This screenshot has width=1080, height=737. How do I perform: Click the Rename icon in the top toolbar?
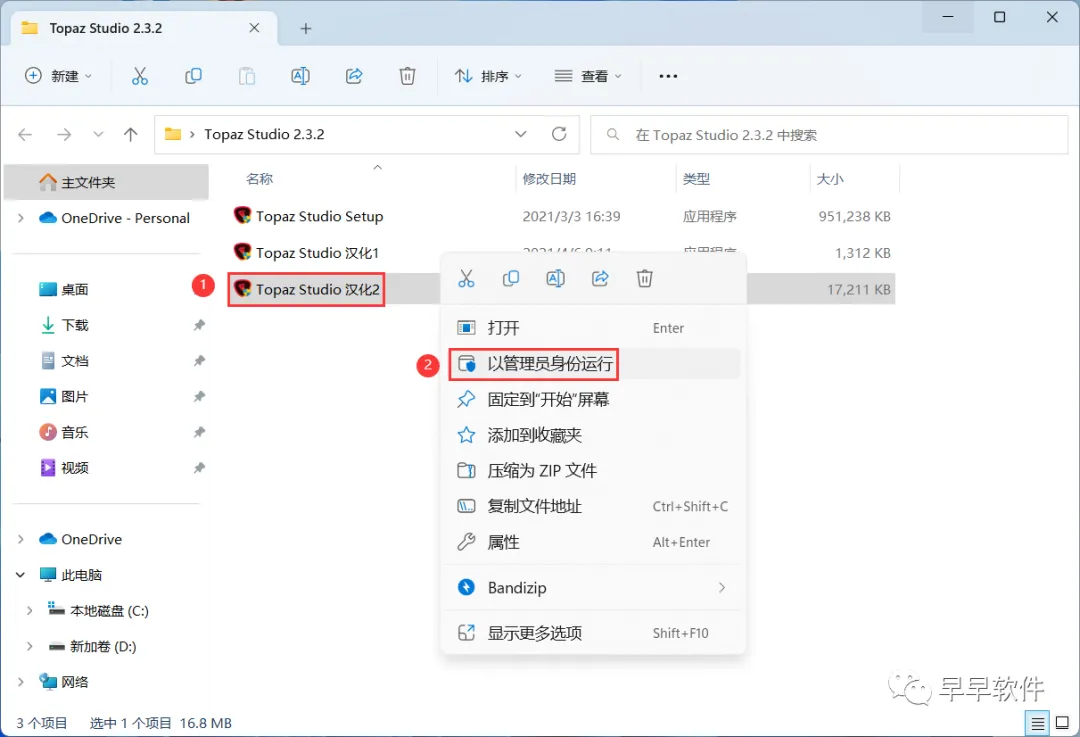(x=300, y=76)
